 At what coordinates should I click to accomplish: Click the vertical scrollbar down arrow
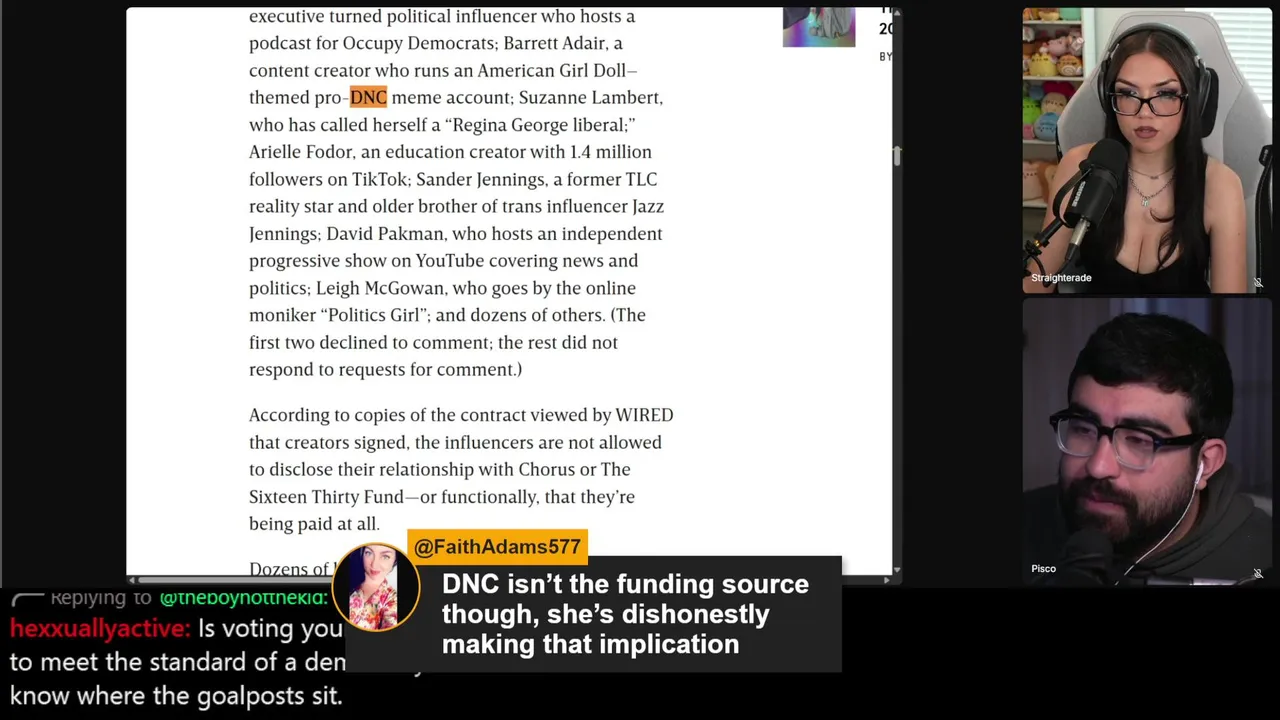[896, 569]
